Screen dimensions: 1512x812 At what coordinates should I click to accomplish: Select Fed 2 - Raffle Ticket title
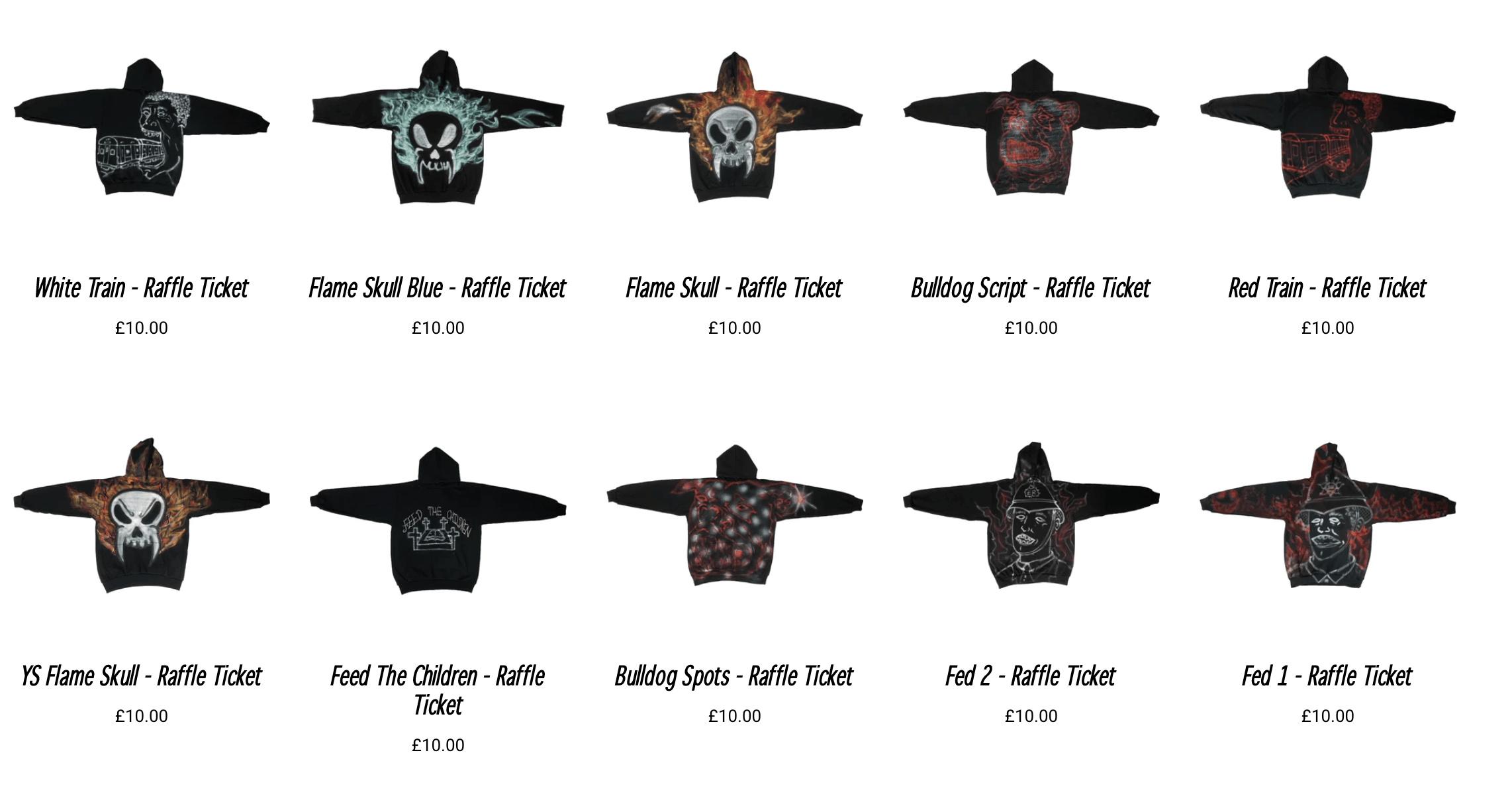1031,676
